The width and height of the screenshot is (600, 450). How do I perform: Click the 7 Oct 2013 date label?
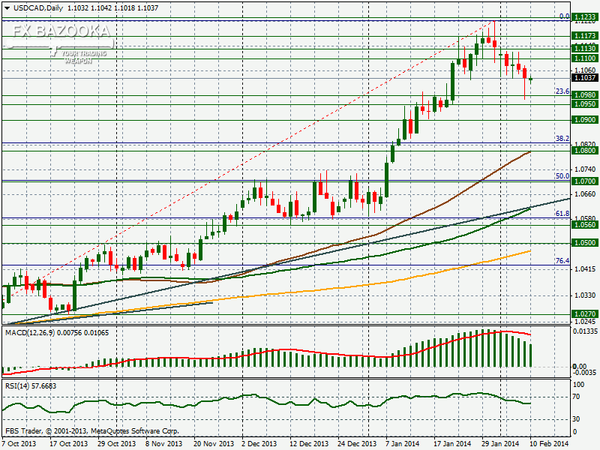(19, 444)
